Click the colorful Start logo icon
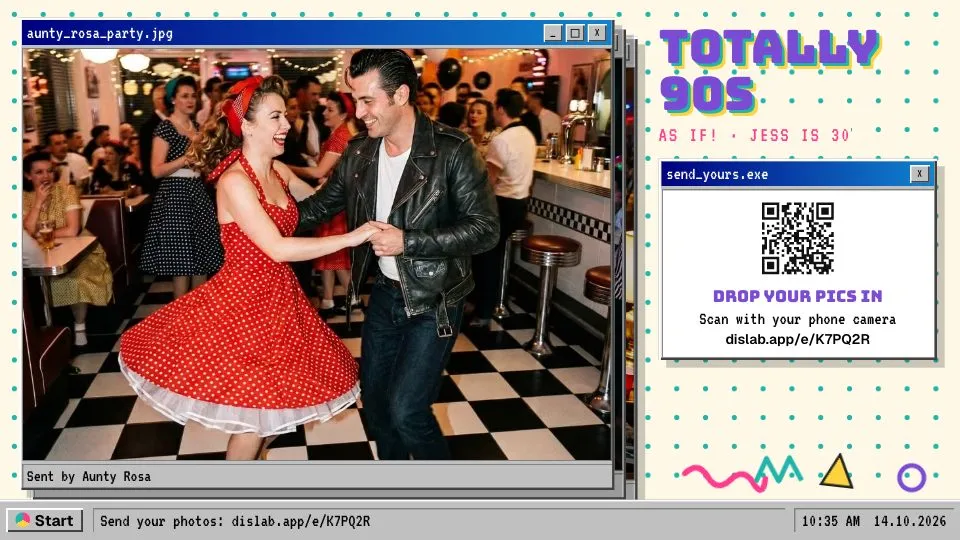 pos(23,520)
